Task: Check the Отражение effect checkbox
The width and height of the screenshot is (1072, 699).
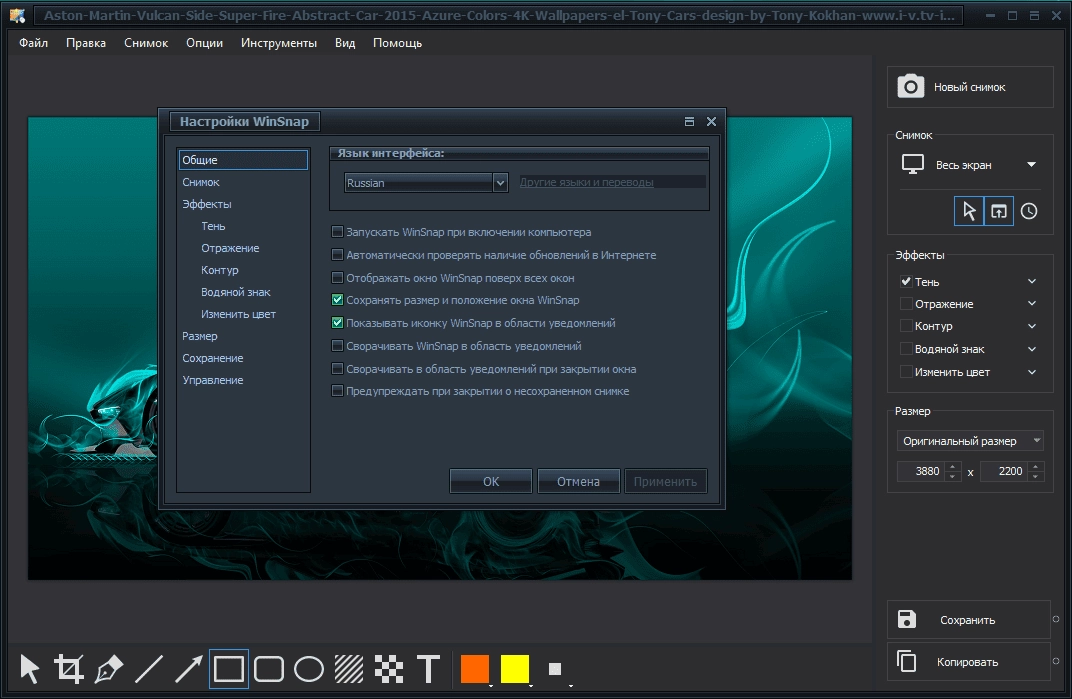Action: pos(906,304)
